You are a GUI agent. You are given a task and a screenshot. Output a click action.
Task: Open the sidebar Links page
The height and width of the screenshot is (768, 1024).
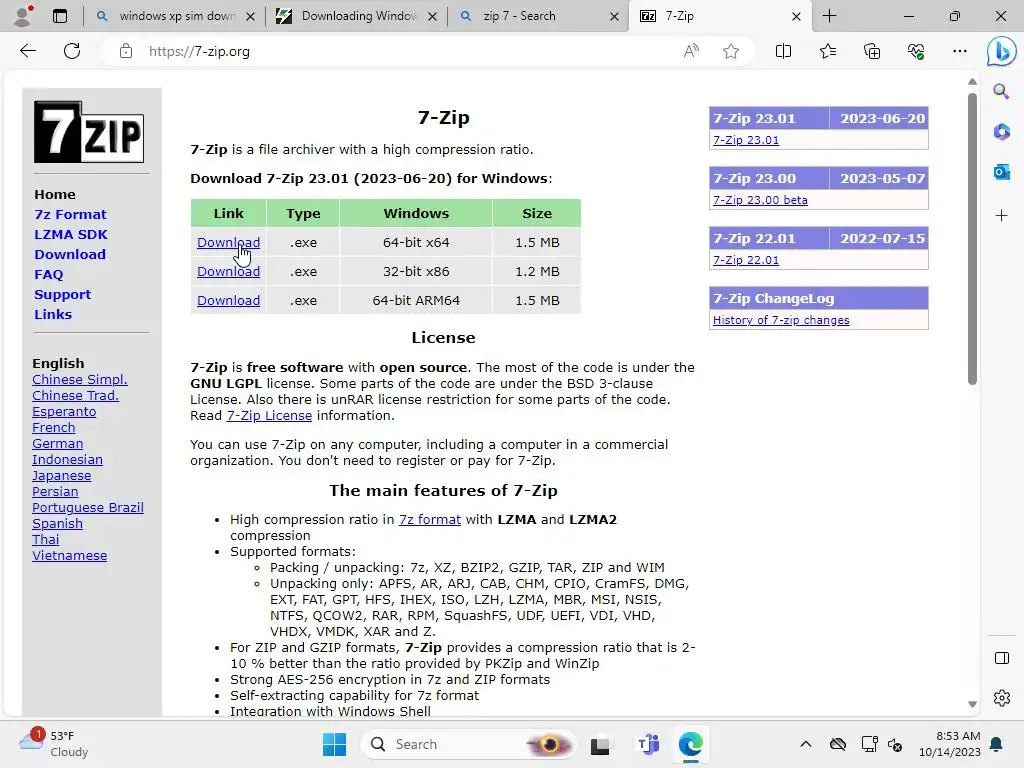click(x=53, y=314)
